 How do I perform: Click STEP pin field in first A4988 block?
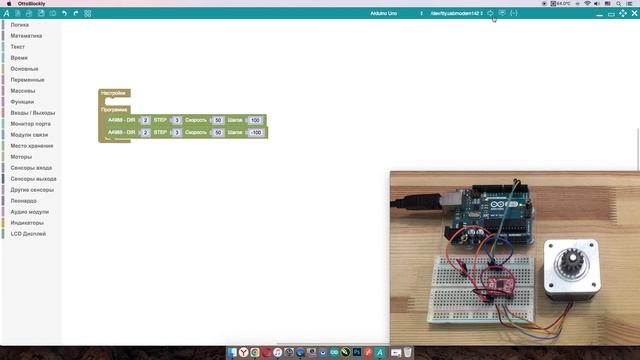[177, 120]
